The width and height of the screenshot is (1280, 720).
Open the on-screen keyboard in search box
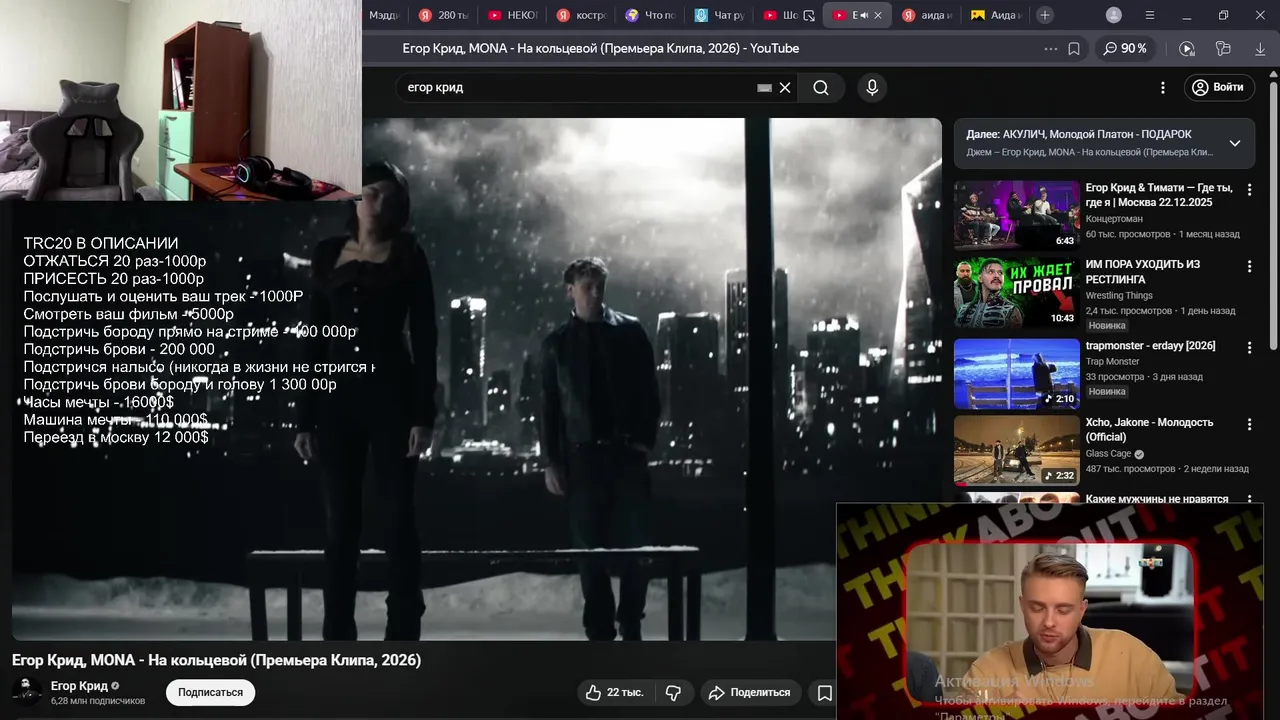click(765, 87)
